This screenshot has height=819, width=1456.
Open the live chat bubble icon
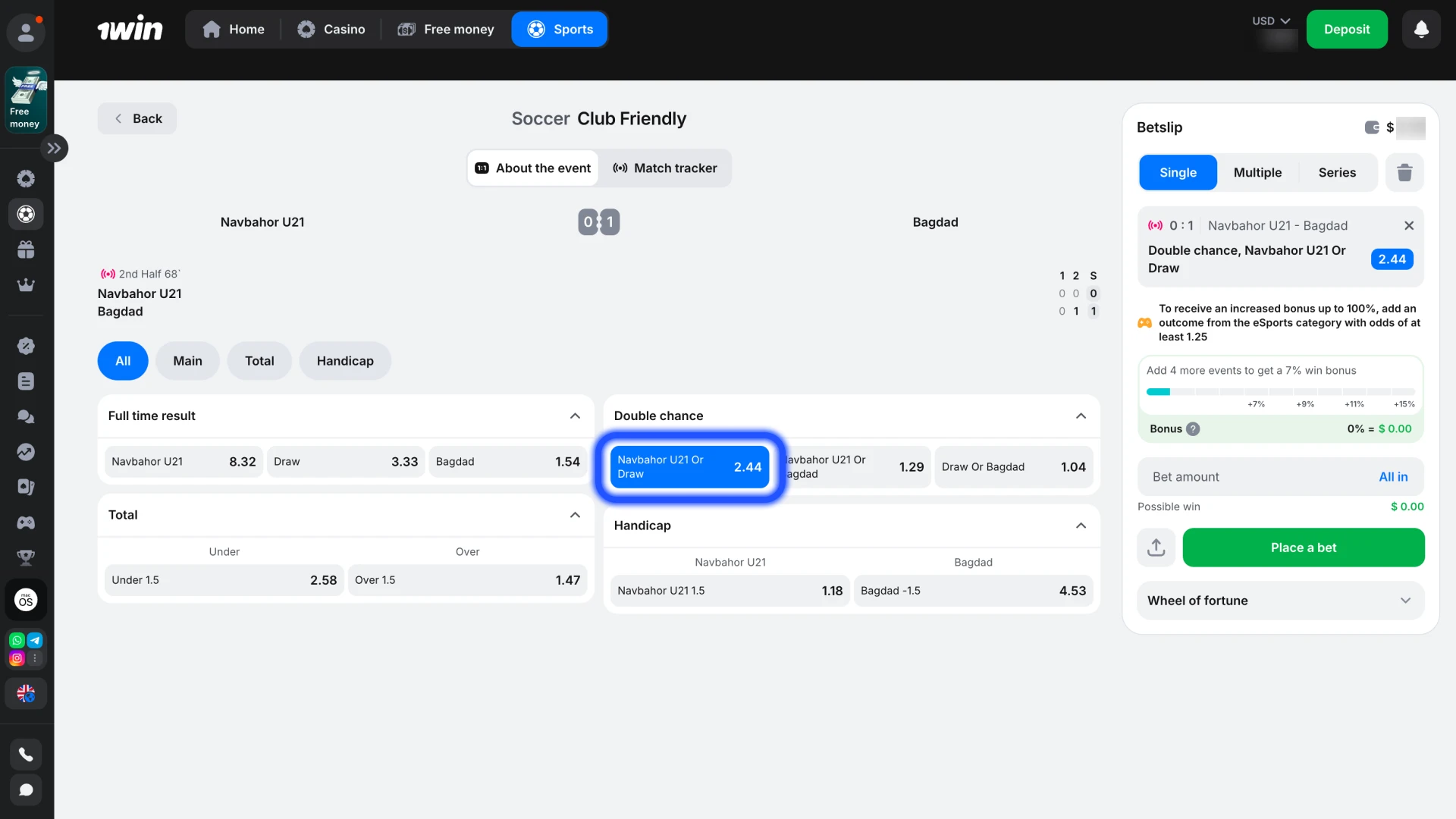pos(26,790)
